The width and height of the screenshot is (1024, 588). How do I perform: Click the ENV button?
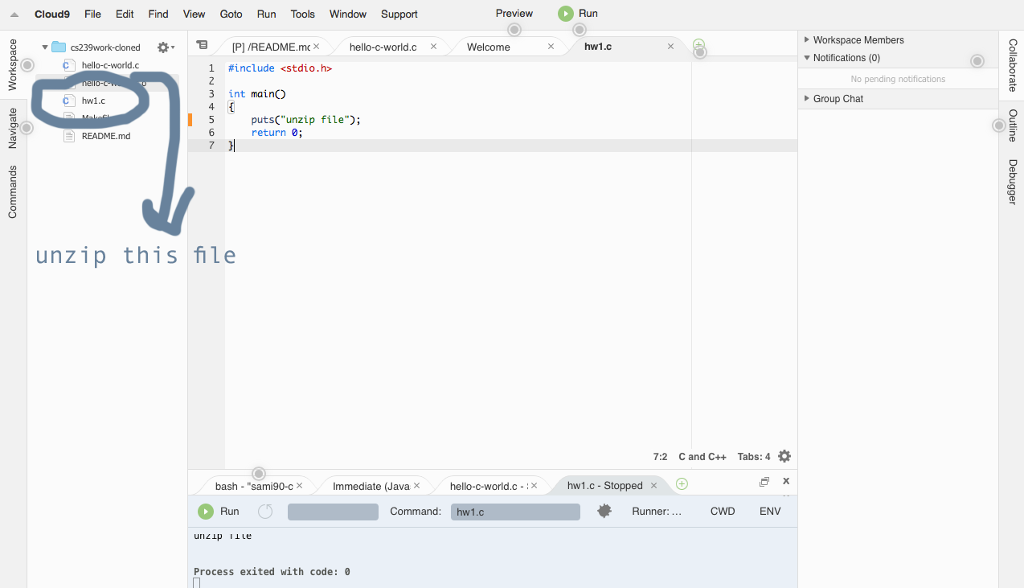tap(770, 512)
